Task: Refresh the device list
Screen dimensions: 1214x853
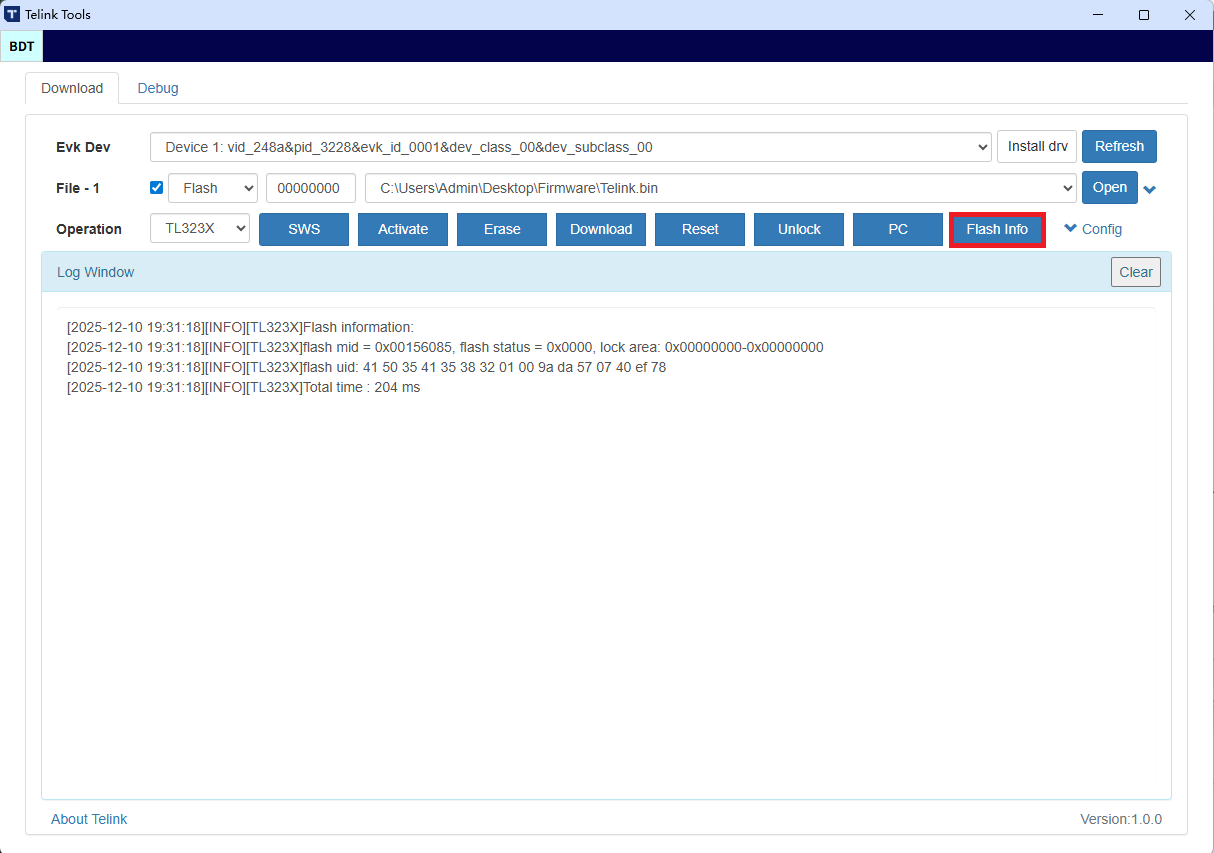Action: click(x=1119, y=146)
